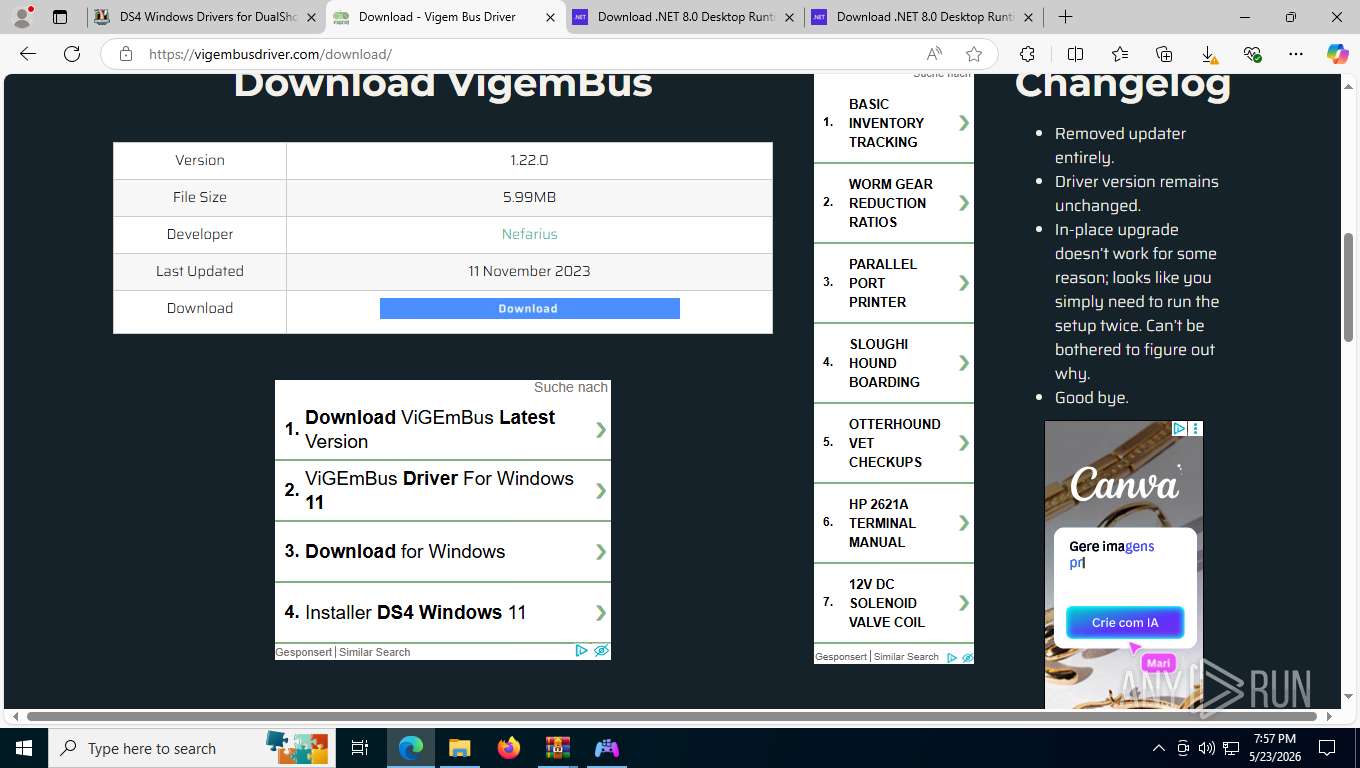Click AdChoices icon on Canva ad
This screenshot has width=1360, height=768.
tap(1179, 428)
